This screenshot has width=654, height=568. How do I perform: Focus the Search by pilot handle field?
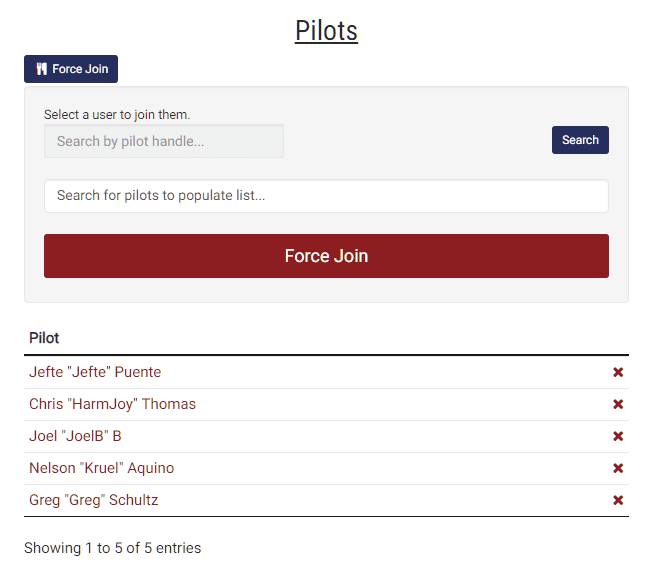tap(164, 141)
